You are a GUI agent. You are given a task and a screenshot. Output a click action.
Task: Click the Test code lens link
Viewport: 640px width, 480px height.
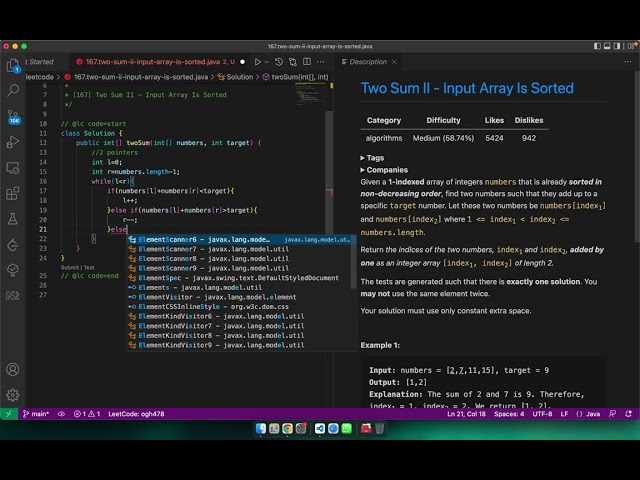(89, 268)
